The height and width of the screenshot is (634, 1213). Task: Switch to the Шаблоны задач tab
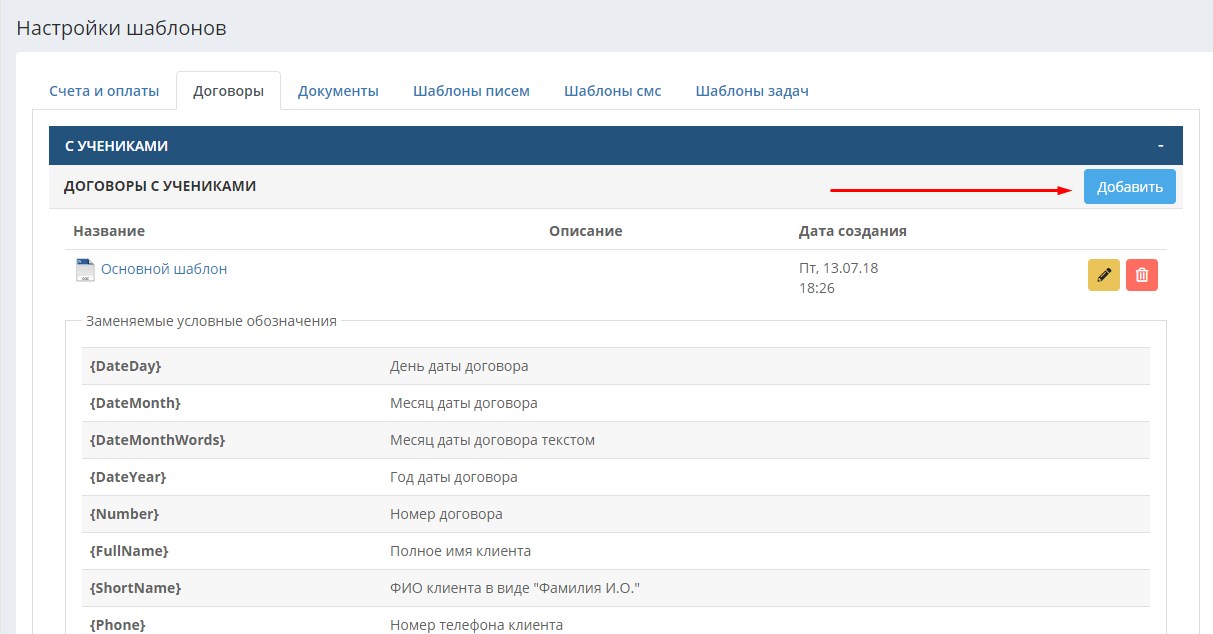click(752, 91)
